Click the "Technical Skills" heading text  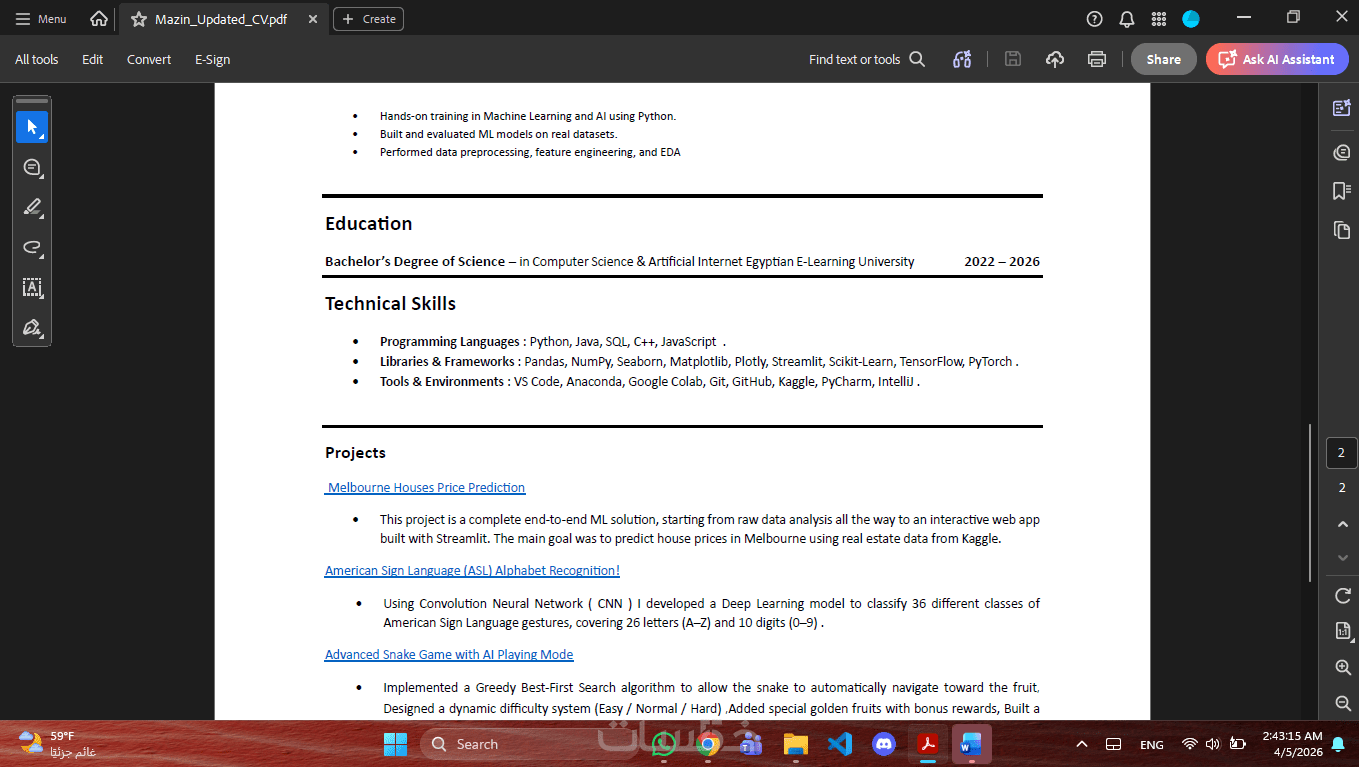[x=390, y=303]
